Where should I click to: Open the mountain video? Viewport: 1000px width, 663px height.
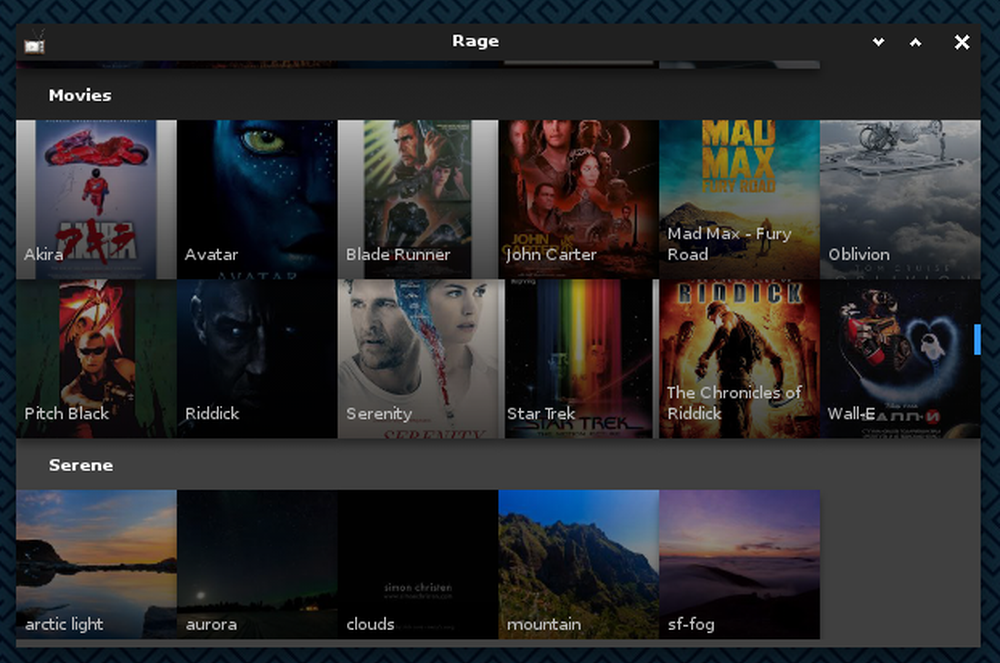click(x=578, y=564)
